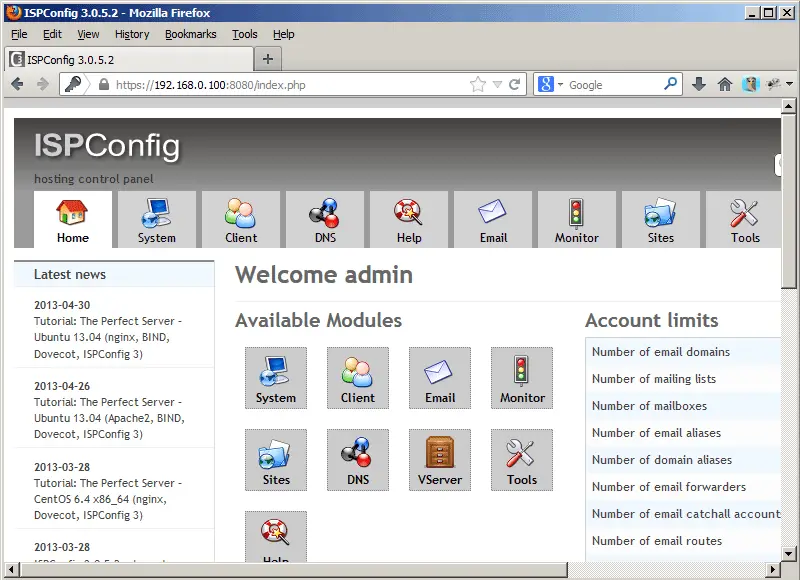The width and height of the screenshot is (800, 580).
Task: Click Monitor icon under Available Modules
Action: [x=522, y=378]
